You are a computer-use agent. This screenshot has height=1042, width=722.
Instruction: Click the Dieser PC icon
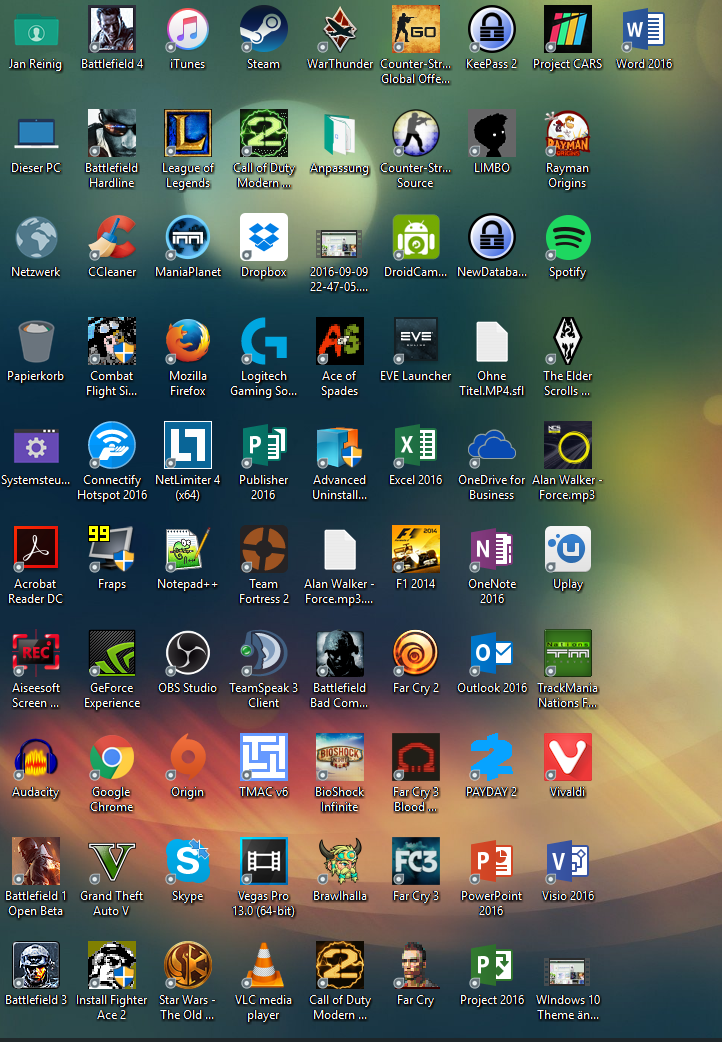(x=36, y=134)
